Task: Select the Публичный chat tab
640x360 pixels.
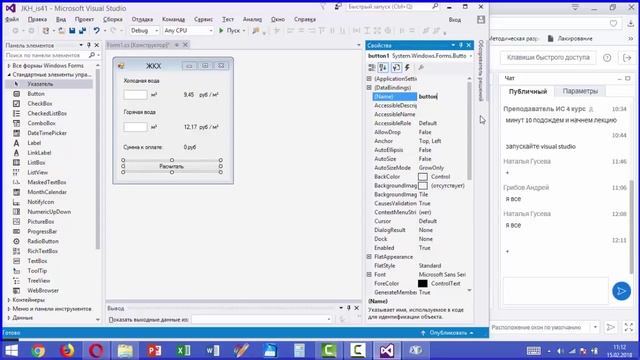Action: point(528,91)
